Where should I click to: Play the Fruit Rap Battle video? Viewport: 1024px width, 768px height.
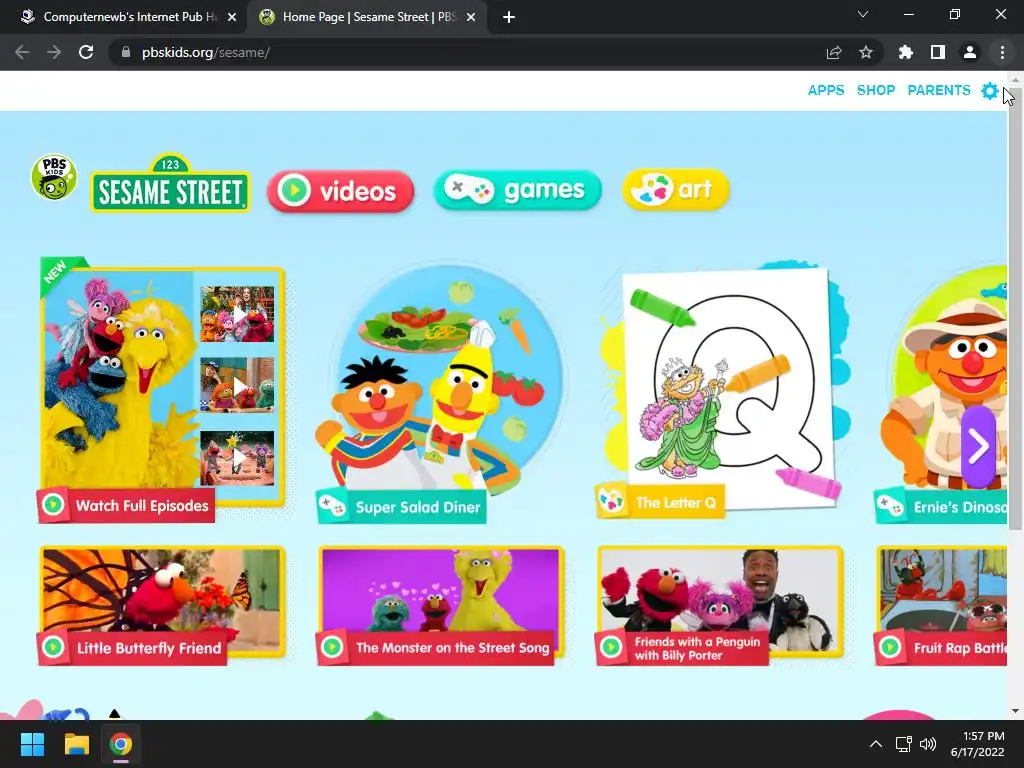point(941,605)
